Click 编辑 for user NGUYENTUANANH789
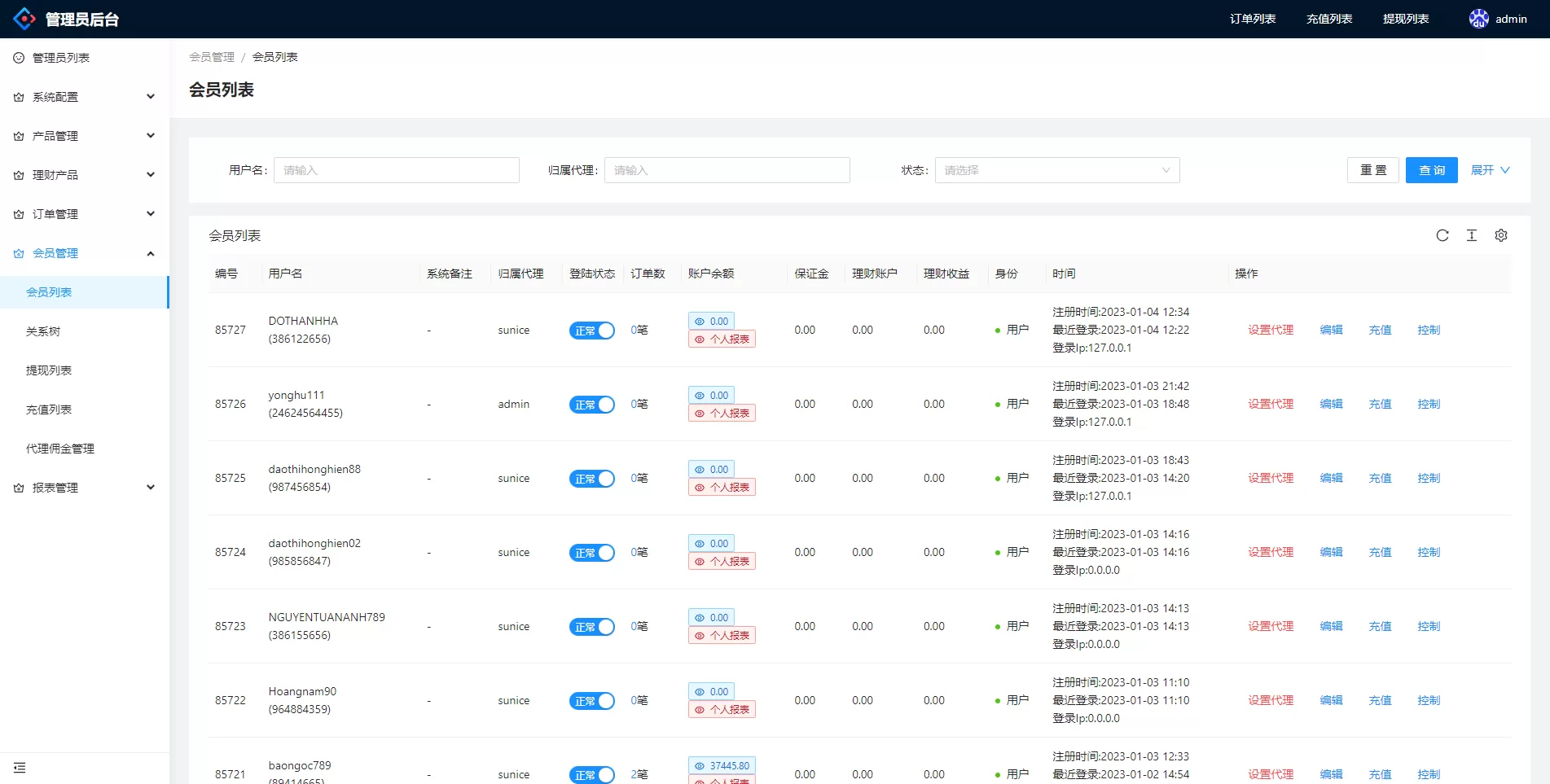The height and width of the screenshot is (784, 1550). click(1331, 626)
